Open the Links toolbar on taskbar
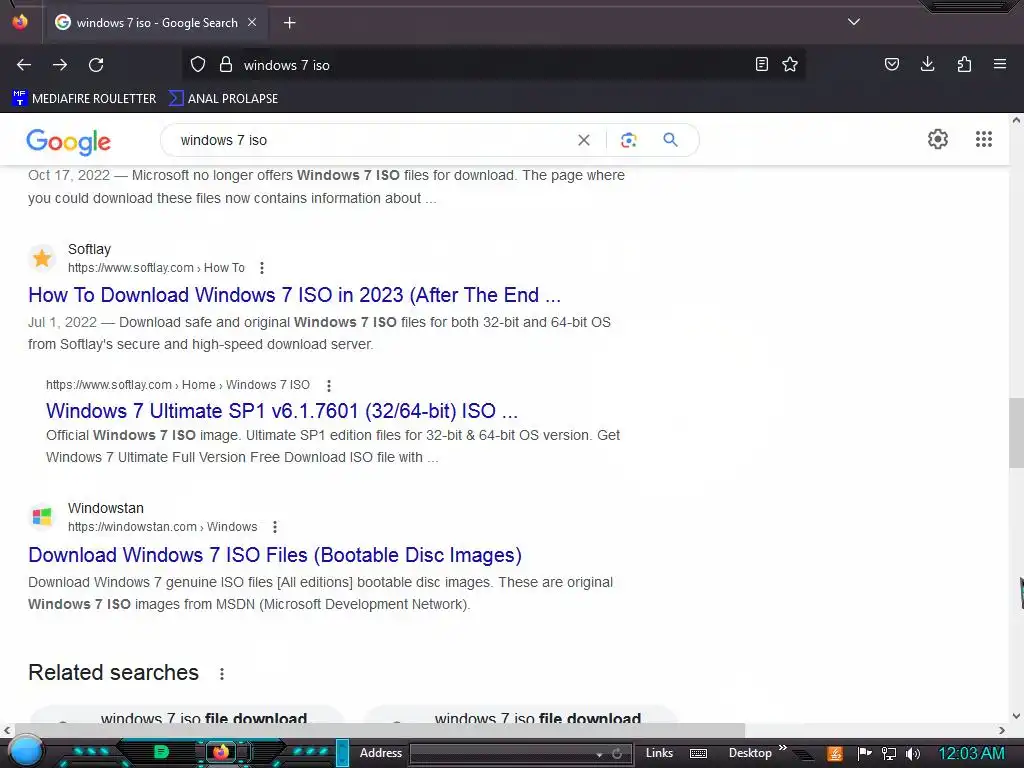The width and height of the screenshot is (1024, 768). (x=659, y=753)
